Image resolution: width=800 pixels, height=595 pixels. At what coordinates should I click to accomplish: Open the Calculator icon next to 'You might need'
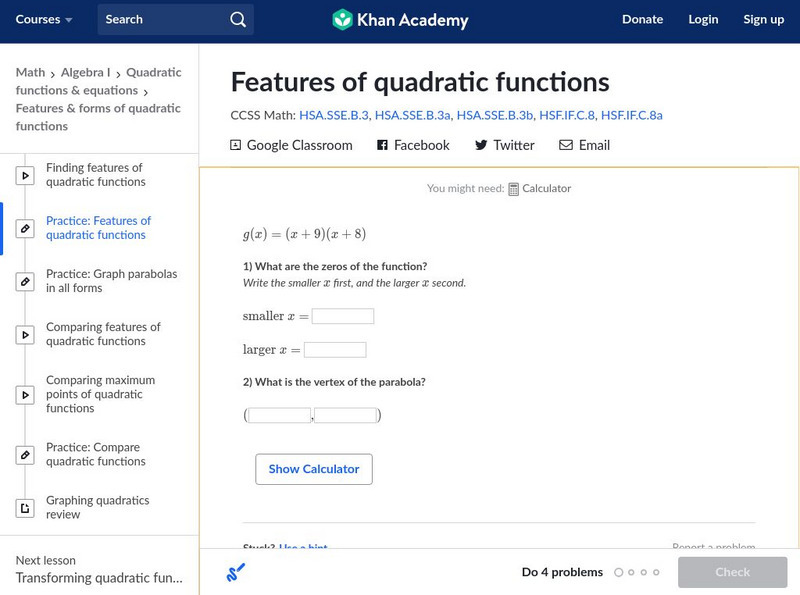[514, 189]
